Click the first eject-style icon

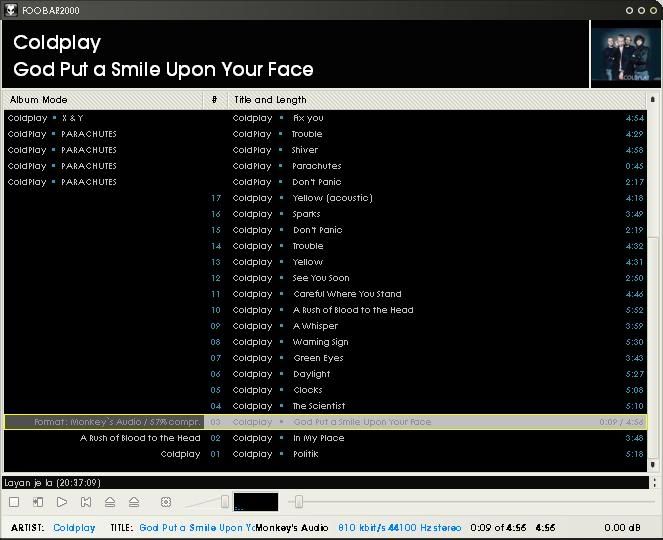[x=110, y=502]
